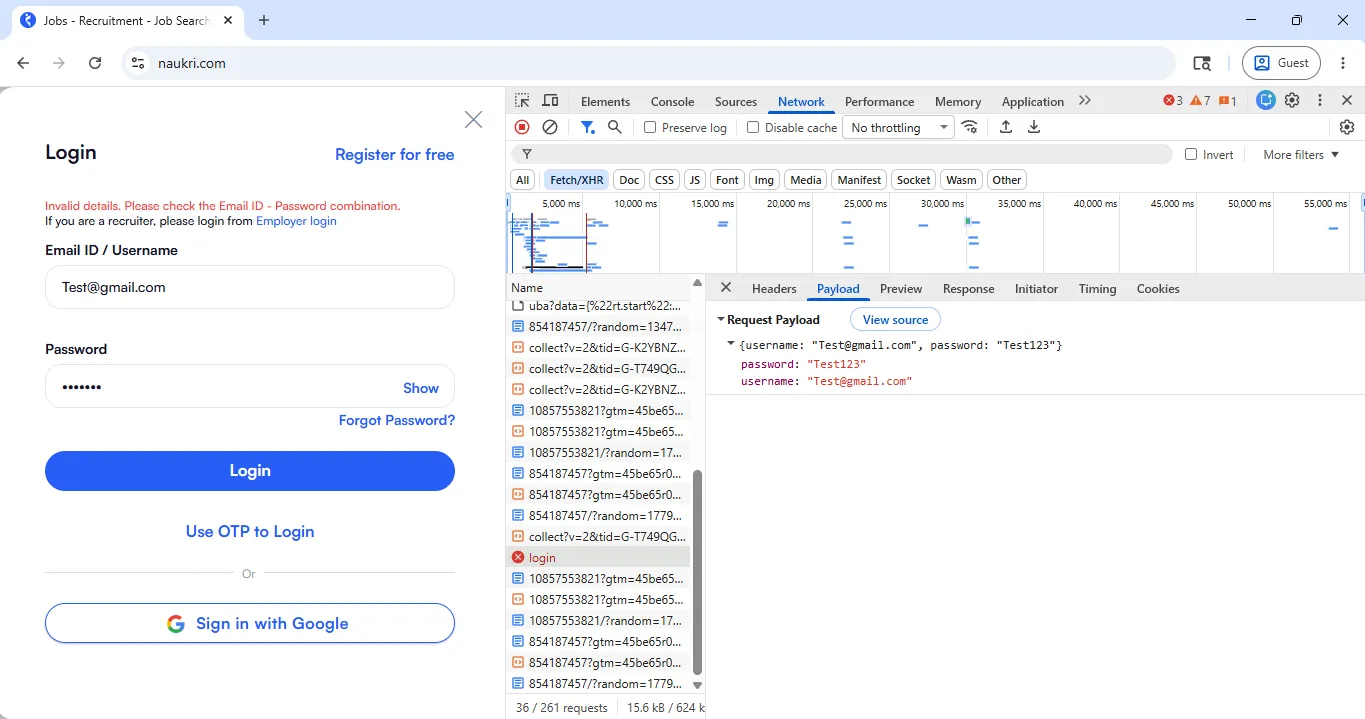Open network conditions wifi icon

tap(969, 127)
